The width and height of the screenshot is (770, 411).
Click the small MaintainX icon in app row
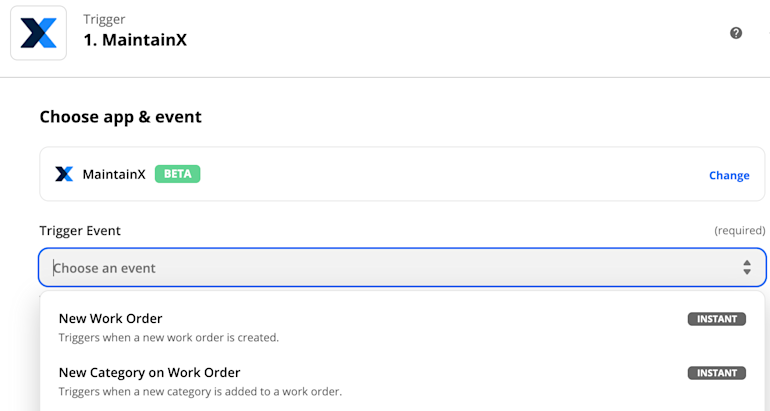[64, 174]
